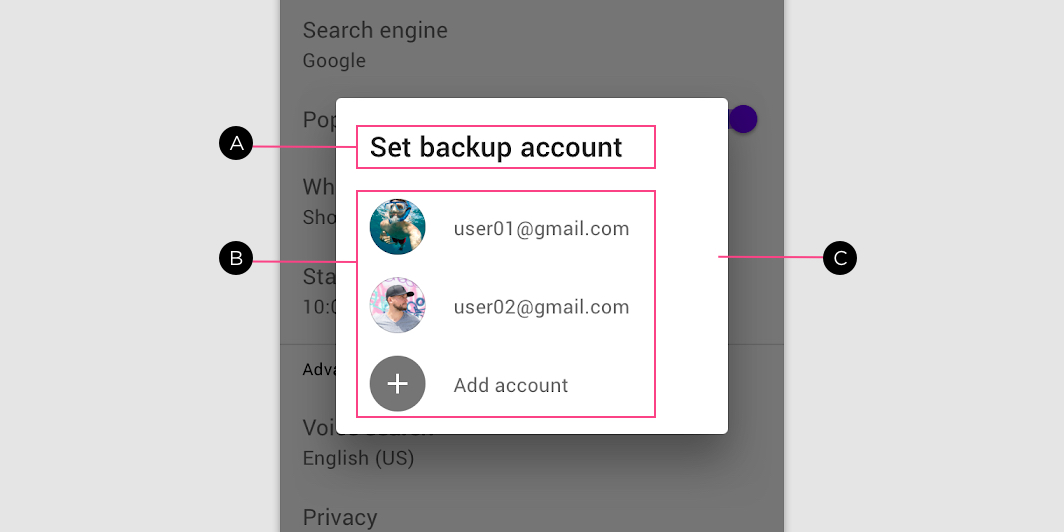Image resolution: width=1064 pixels, height=532 pixels.
Task: Click the Set backup account dialog title
Action: [496, 147]
